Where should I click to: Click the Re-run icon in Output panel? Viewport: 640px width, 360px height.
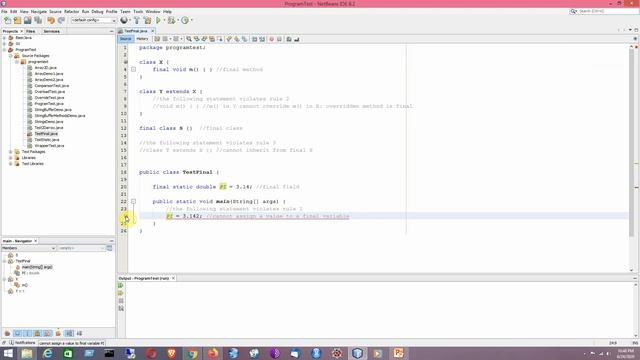[x=121, y=285]
